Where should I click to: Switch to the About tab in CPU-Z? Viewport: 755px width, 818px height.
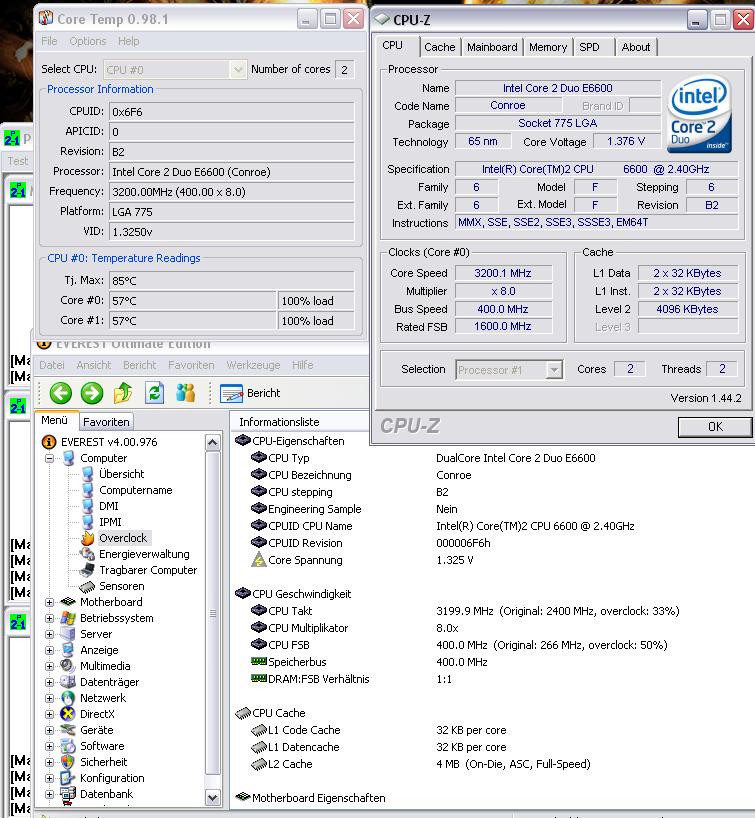pos(636,47)
